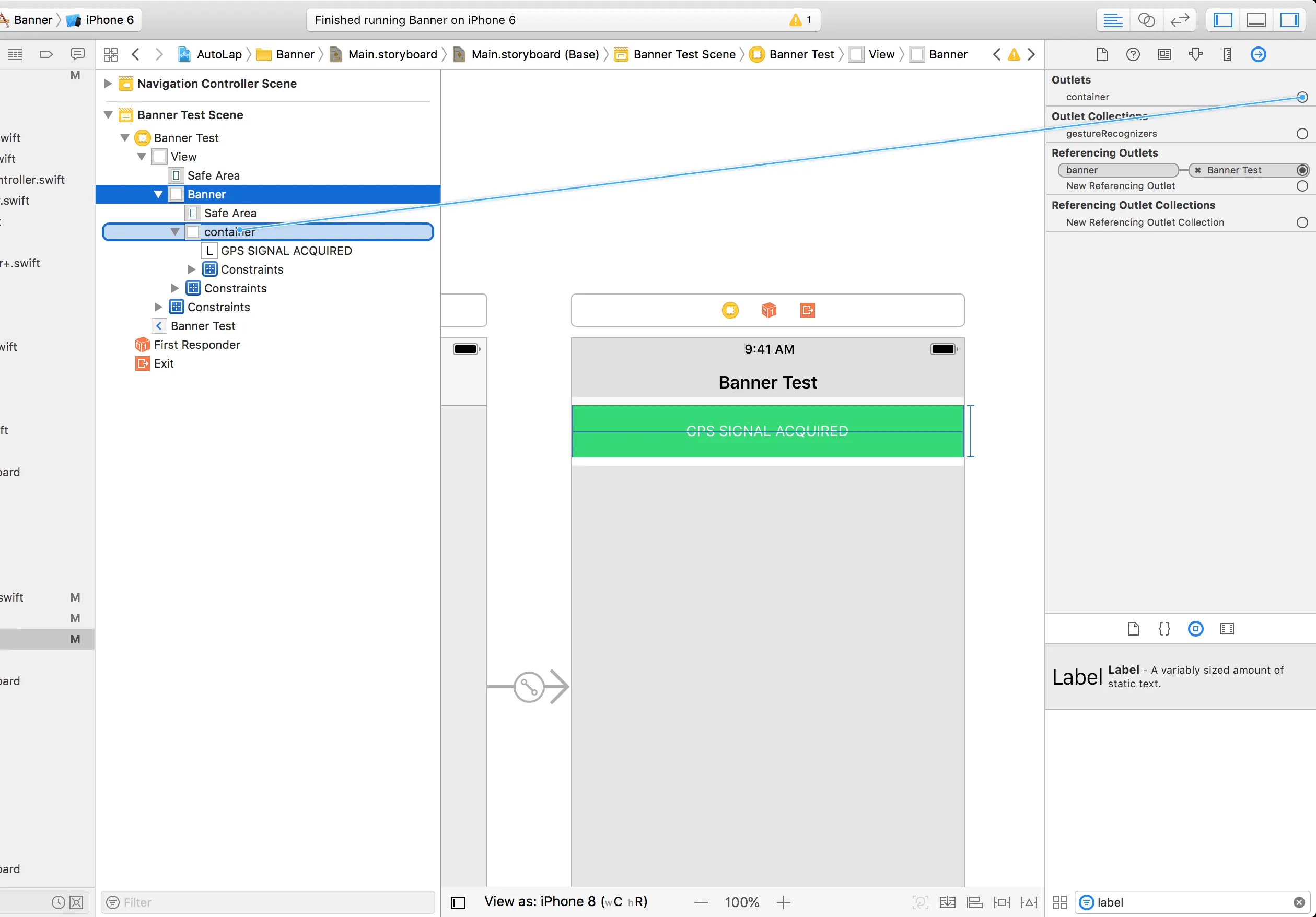1316x917 pixels.
Task: Select GPS SIGNAL ACQUIRED label in outline
Action: pos(286,251)
